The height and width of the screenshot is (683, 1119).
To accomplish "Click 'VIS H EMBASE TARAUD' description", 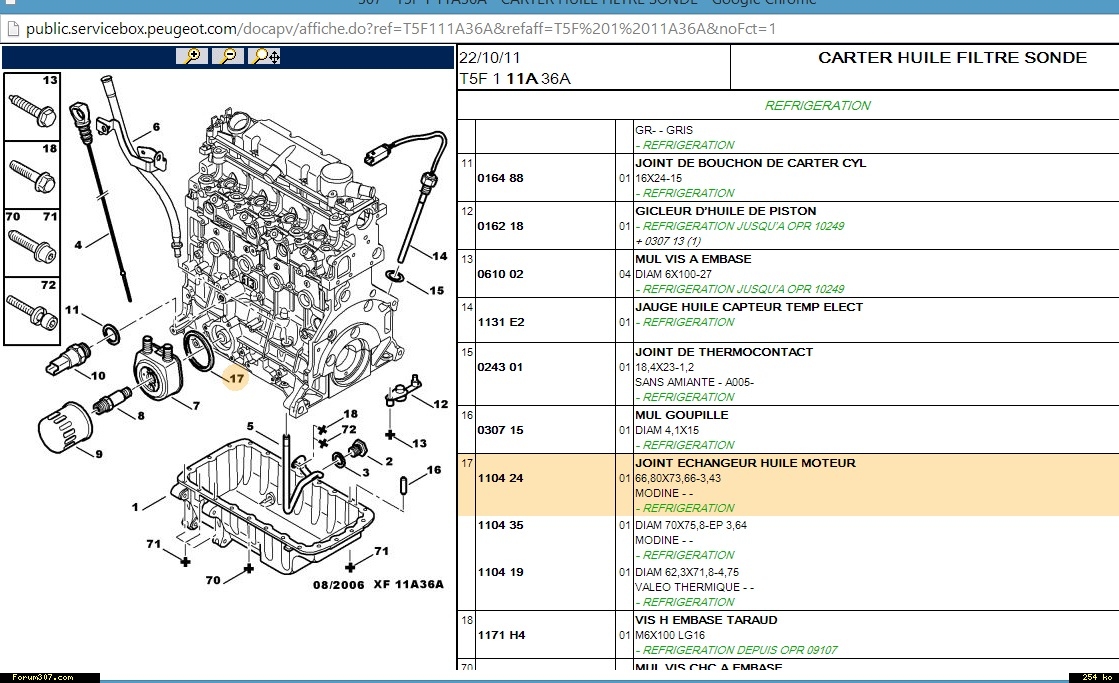I will [x=707, y=619].
